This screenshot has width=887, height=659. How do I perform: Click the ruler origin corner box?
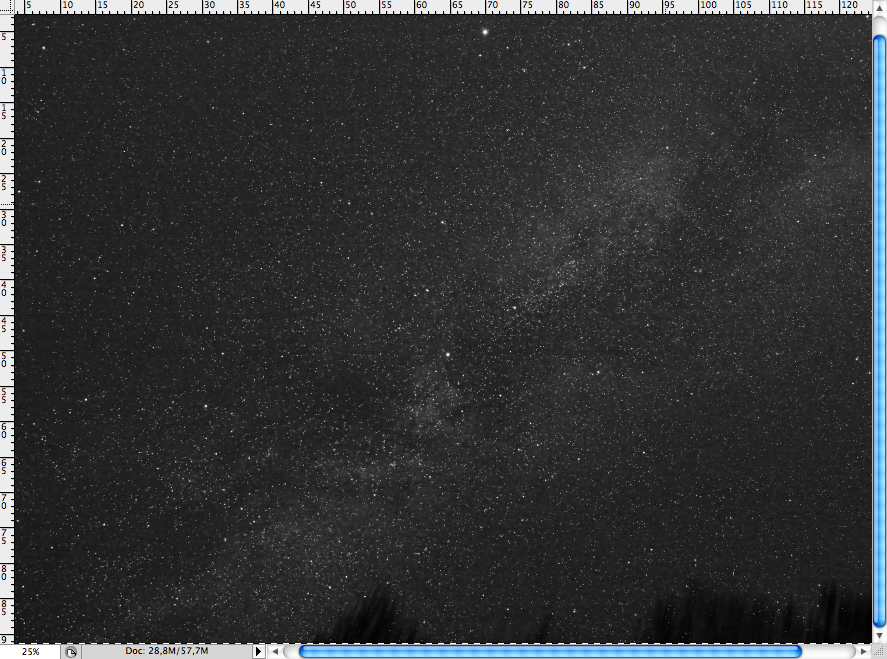[x=7, y=7]
